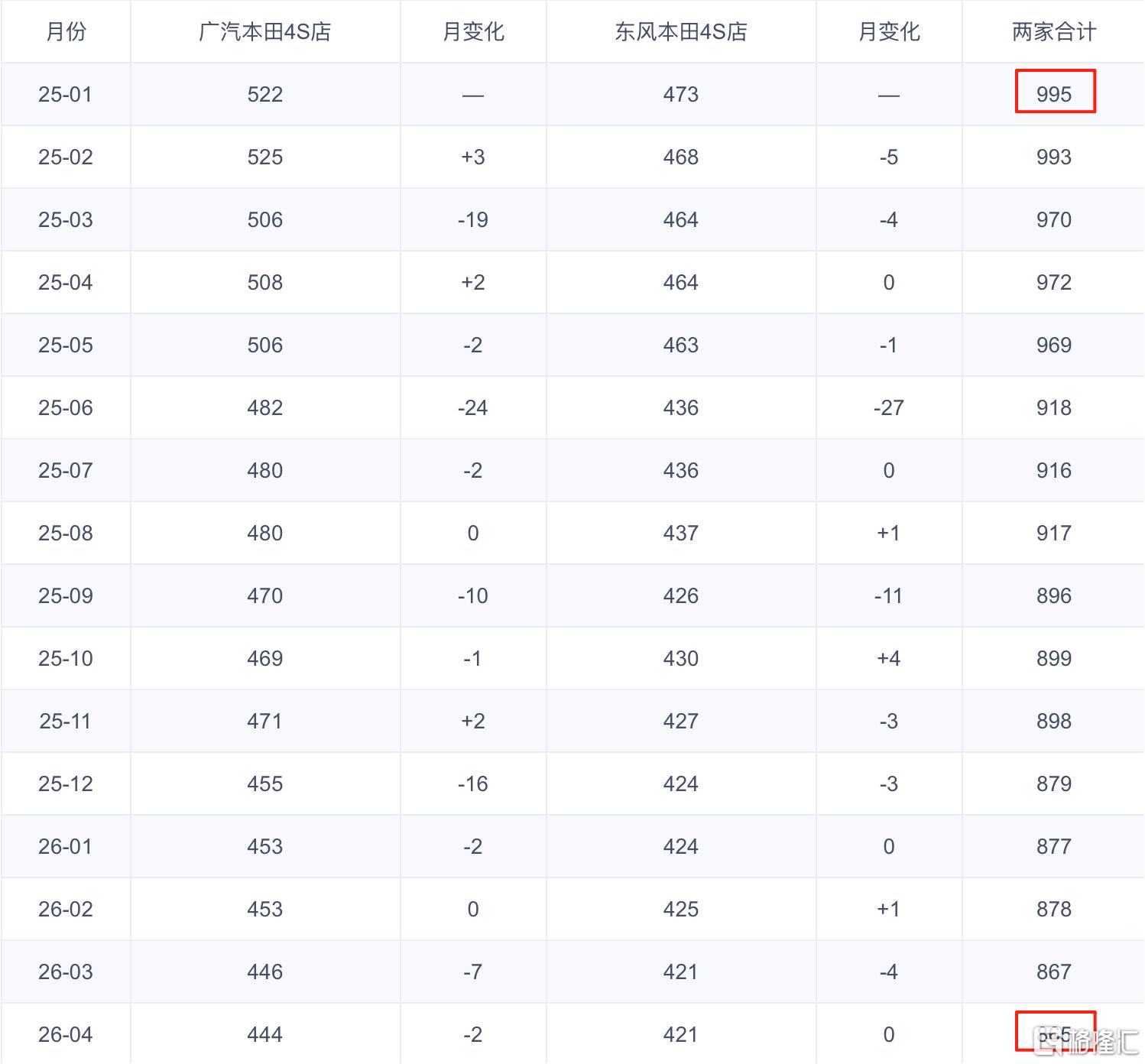Image resolution: width=1145 pixels, height=1064 pixels.
Task: Click the -19 change in row 25-03
Action: 473,219
